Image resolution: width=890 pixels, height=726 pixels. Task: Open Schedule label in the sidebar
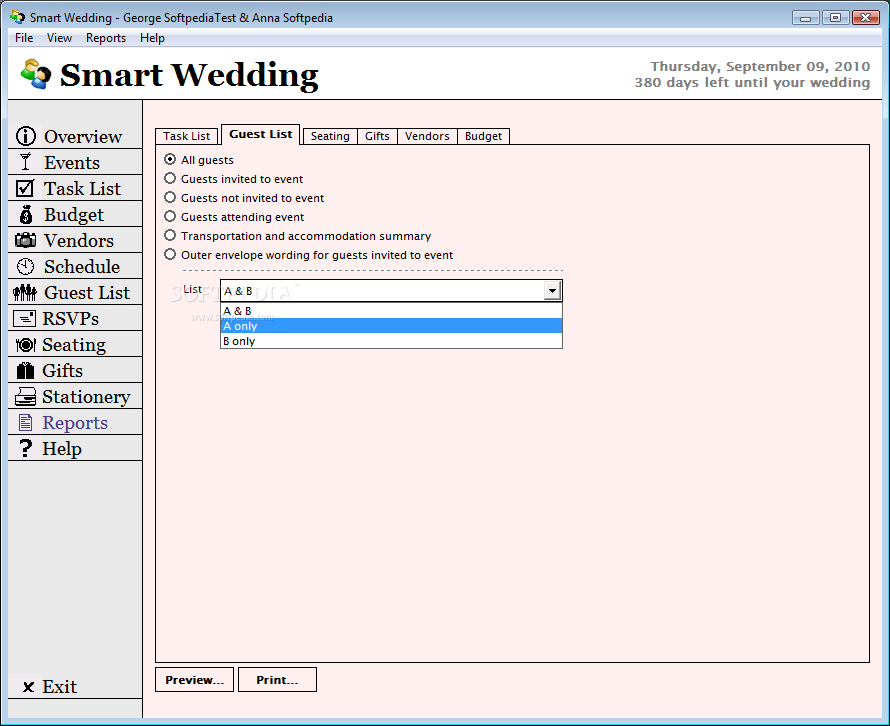point(82,267)
